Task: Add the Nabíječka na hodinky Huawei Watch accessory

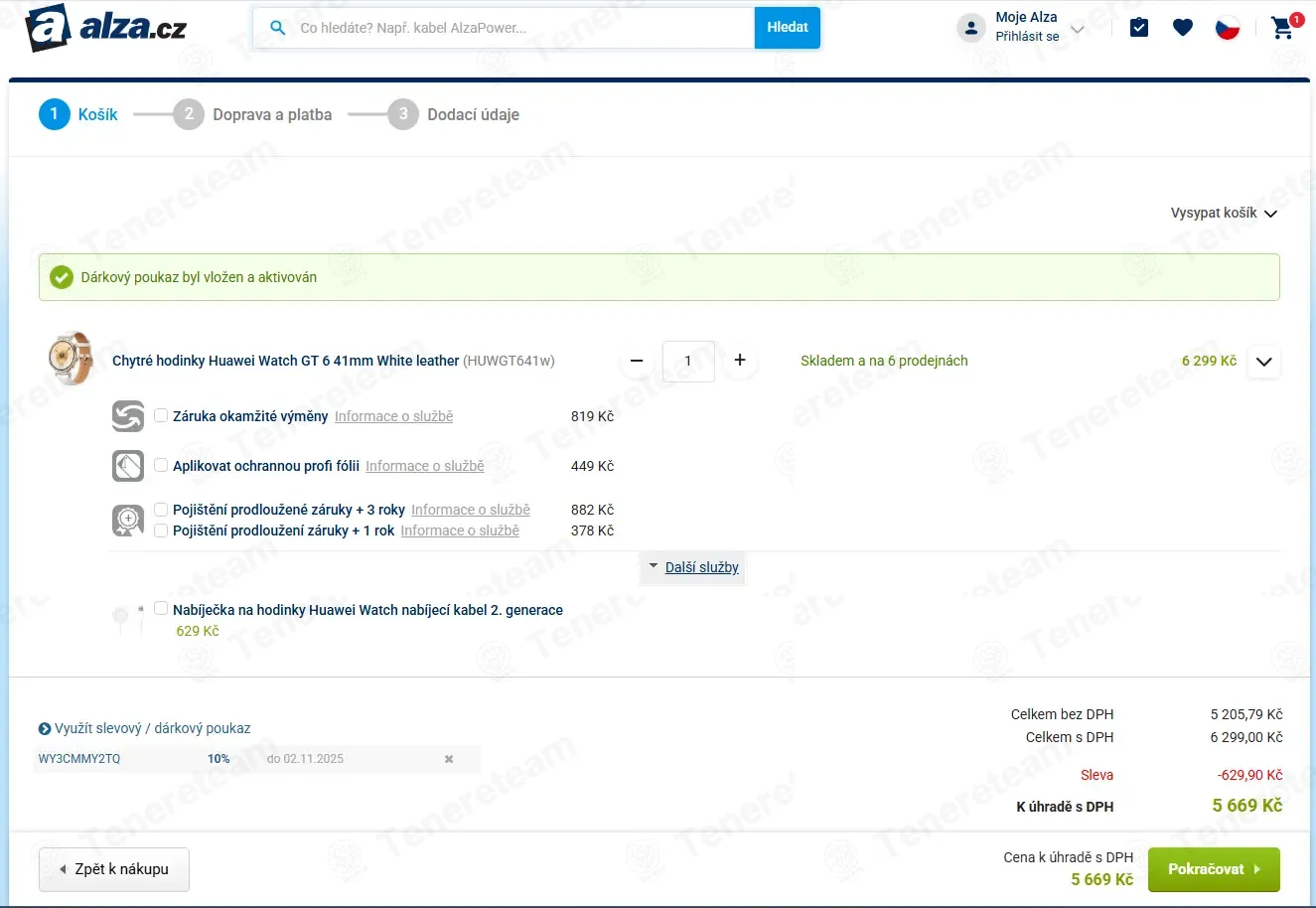Action: (160, 608)
